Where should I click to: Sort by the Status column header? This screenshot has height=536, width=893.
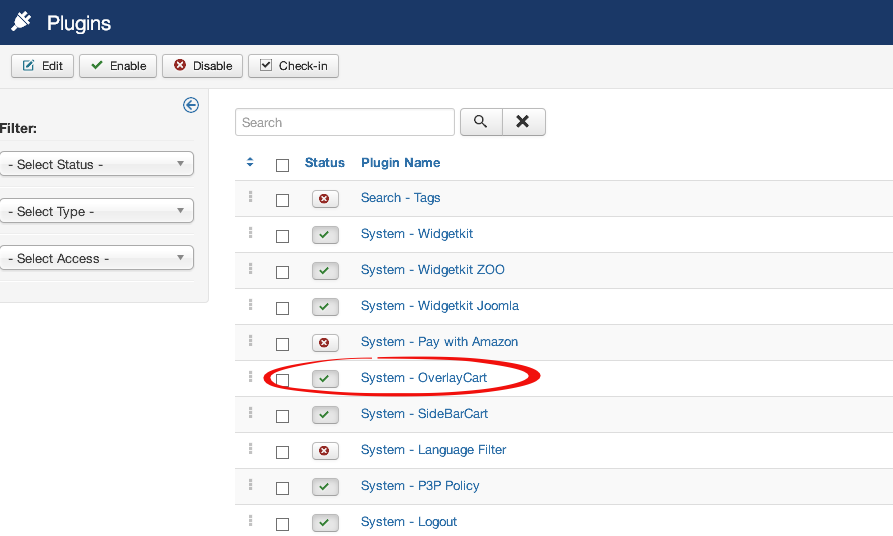[x=324, y=163]
